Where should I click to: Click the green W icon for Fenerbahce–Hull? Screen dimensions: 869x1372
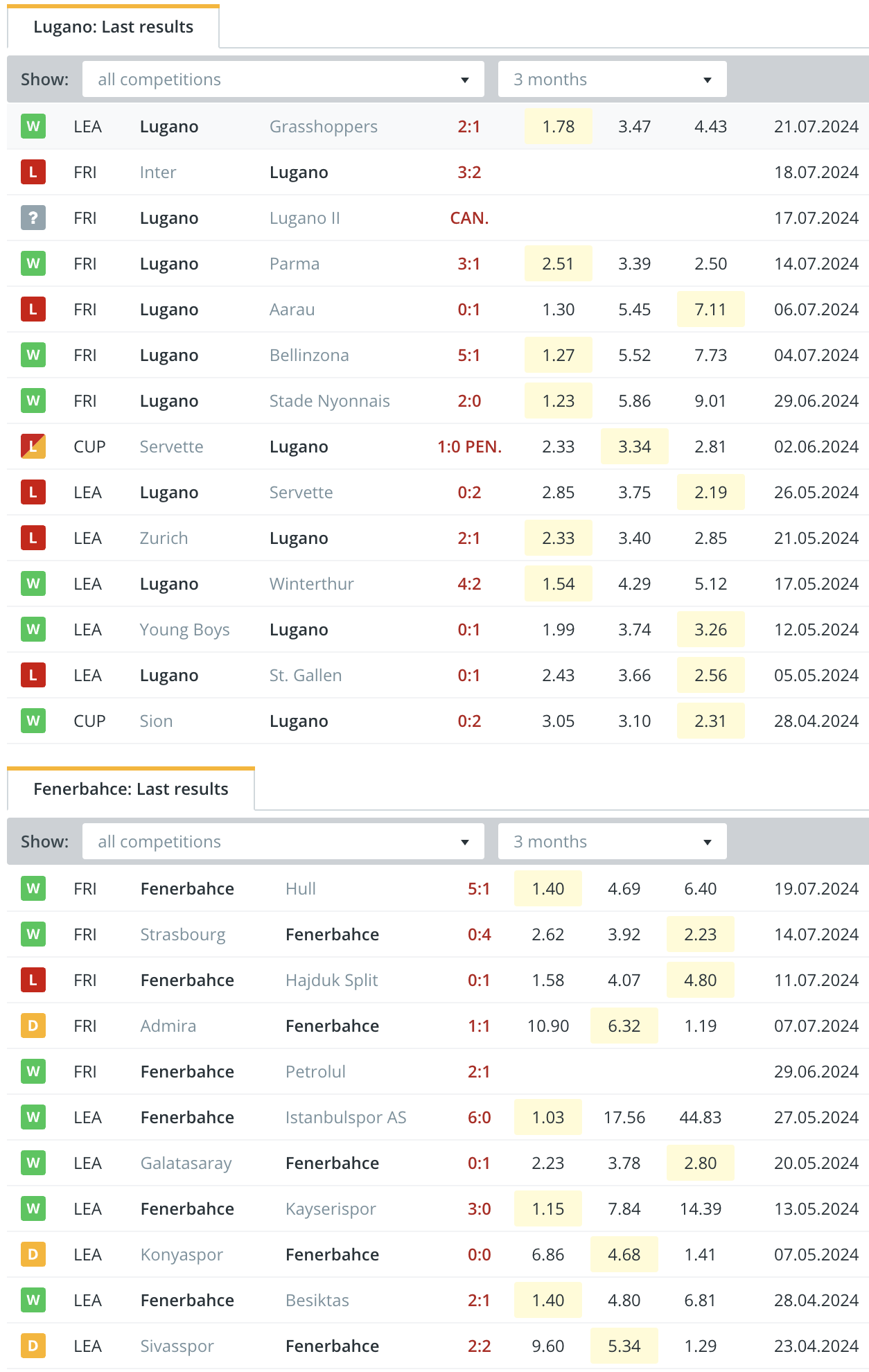coord(33,888)
